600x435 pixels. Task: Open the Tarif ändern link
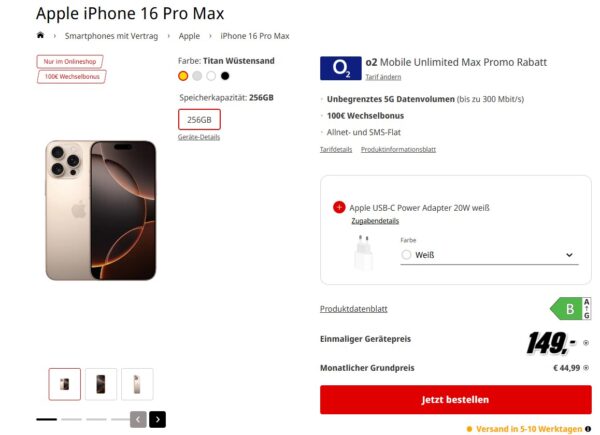pos(383,77)
